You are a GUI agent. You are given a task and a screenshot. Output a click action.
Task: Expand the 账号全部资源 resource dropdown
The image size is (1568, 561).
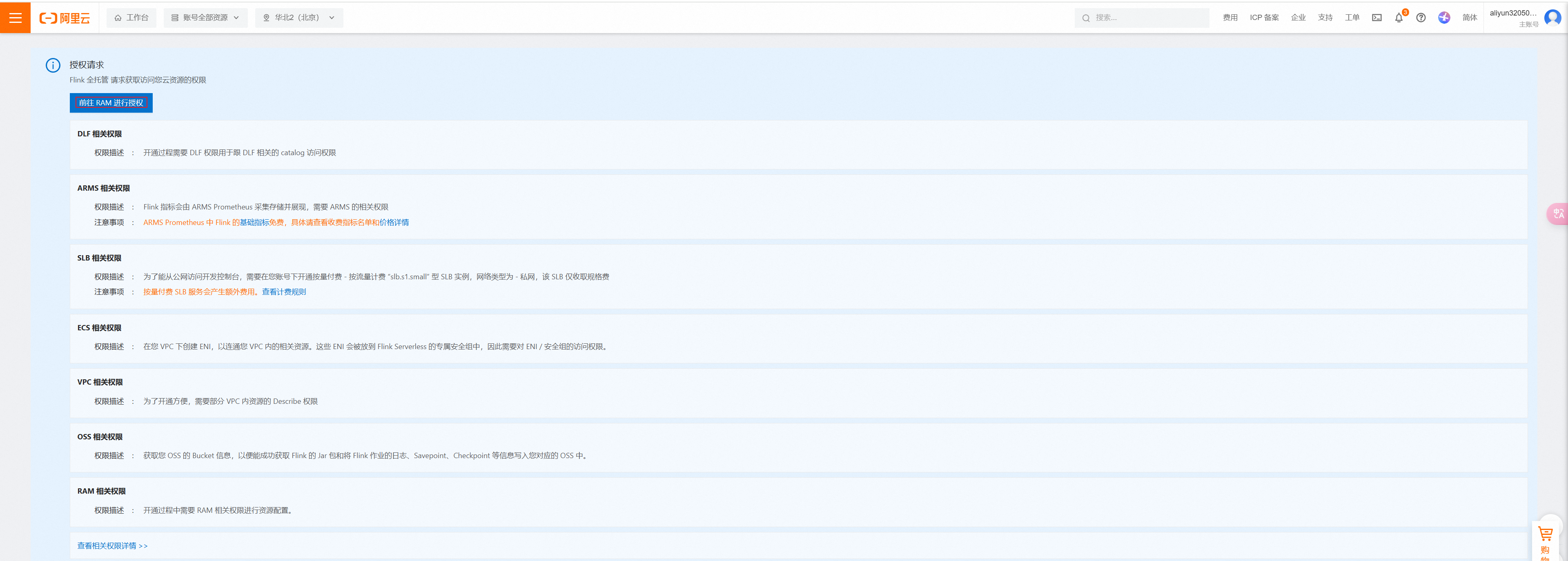click(x=206, y=18)
